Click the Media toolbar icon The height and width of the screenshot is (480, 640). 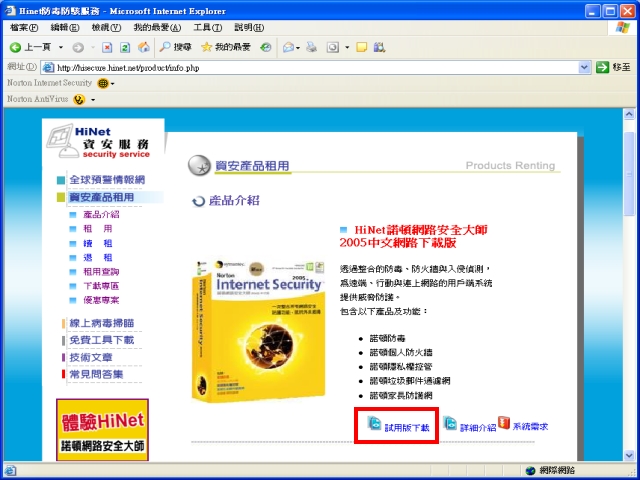coord(266,47)
